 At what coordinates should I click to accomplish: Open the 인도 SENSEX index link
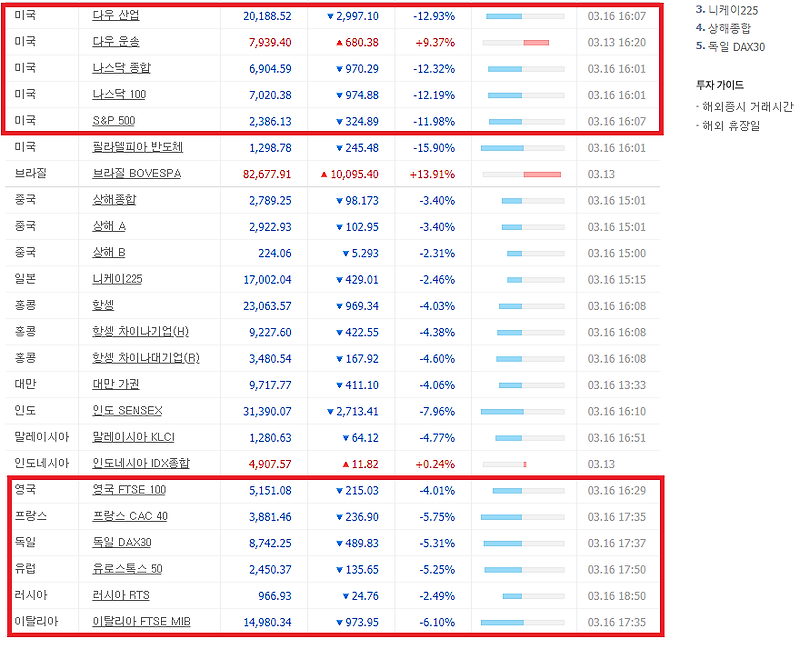pos(127,411)
